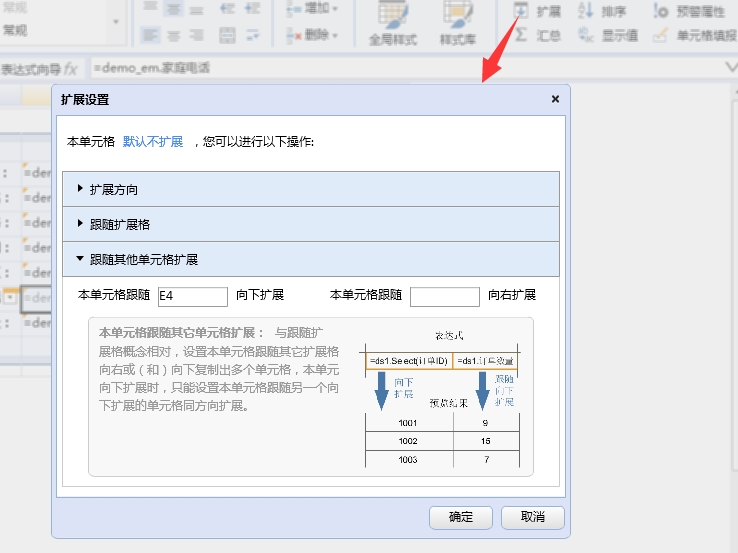The width and height of the screenshot is (738, 553).
Task: Click the 默认不扩展 link
Action: coord(153,142)
